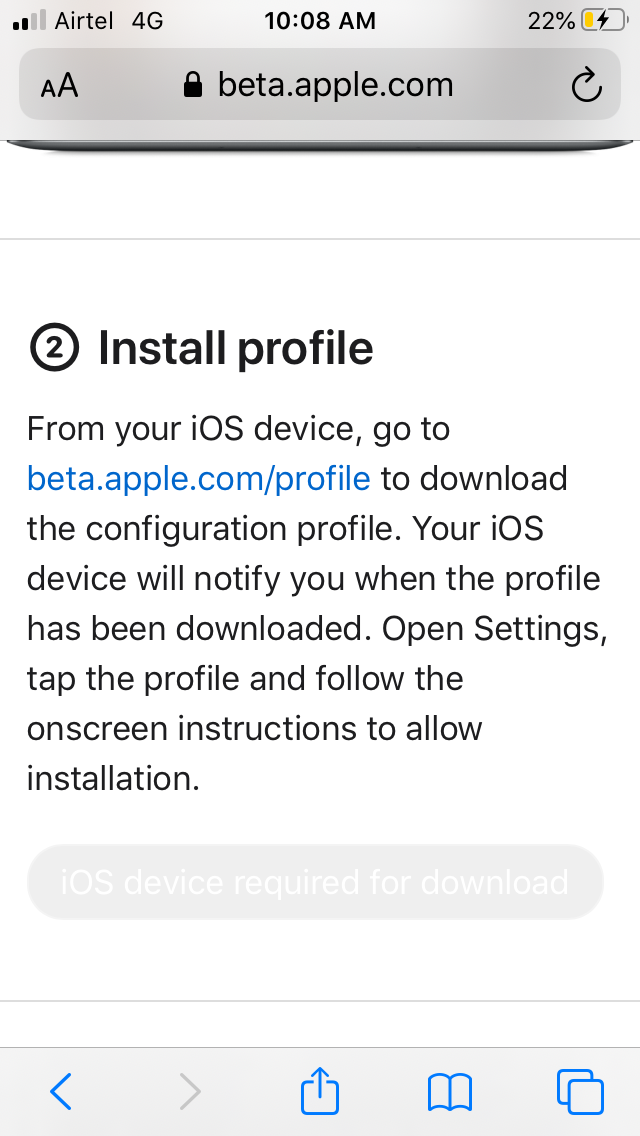The image size is (640, 1136).
Task: Tap the 4G network indicator
Action: (x=147, y=20)
